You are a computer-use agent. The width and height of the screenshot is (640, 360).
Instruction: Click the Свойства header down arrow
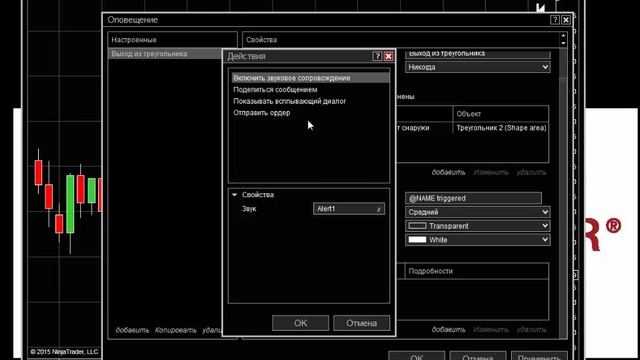563,43
